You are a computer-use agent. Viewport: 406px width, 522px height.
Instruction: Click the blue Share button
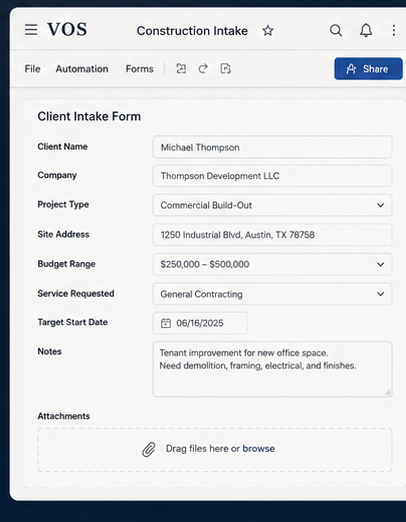pyautogui.click(x=368, y=69)
